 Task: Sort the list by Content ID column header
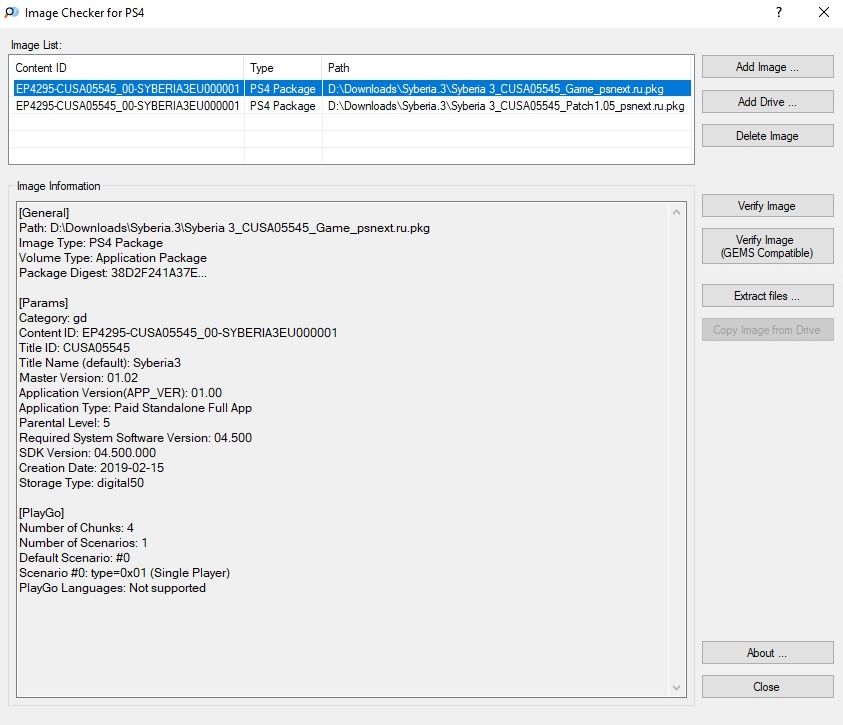point(127,68)
